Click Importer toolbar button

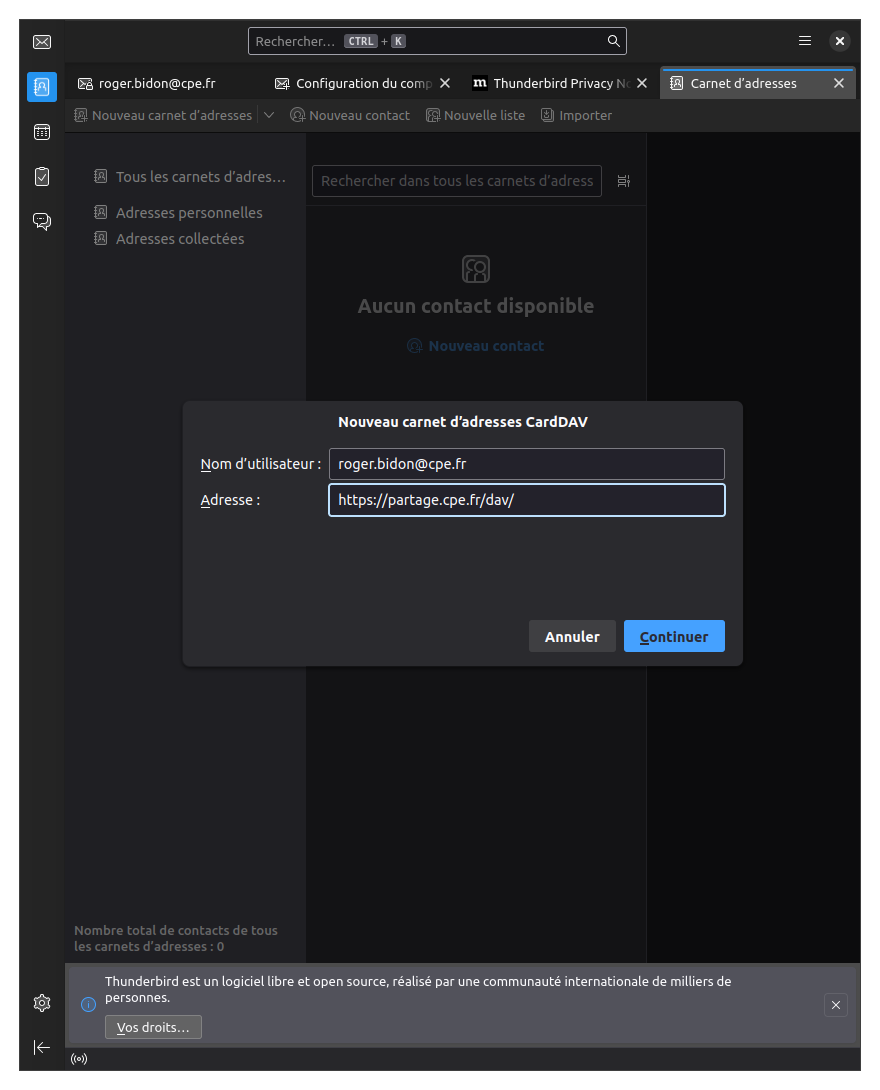pos(576,115)
